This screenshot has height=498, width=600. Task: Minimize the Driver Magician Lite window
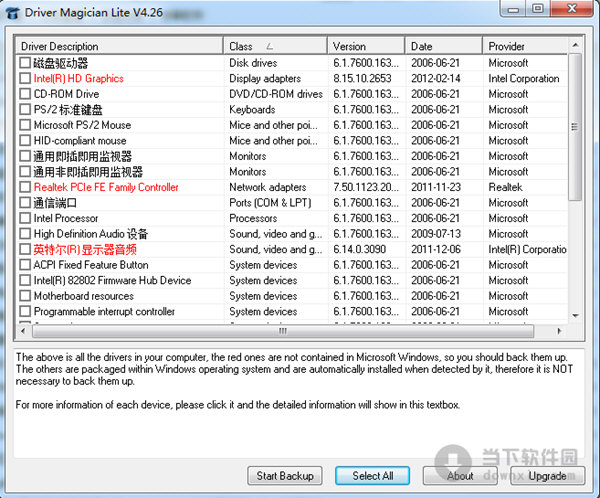(513, 9)
